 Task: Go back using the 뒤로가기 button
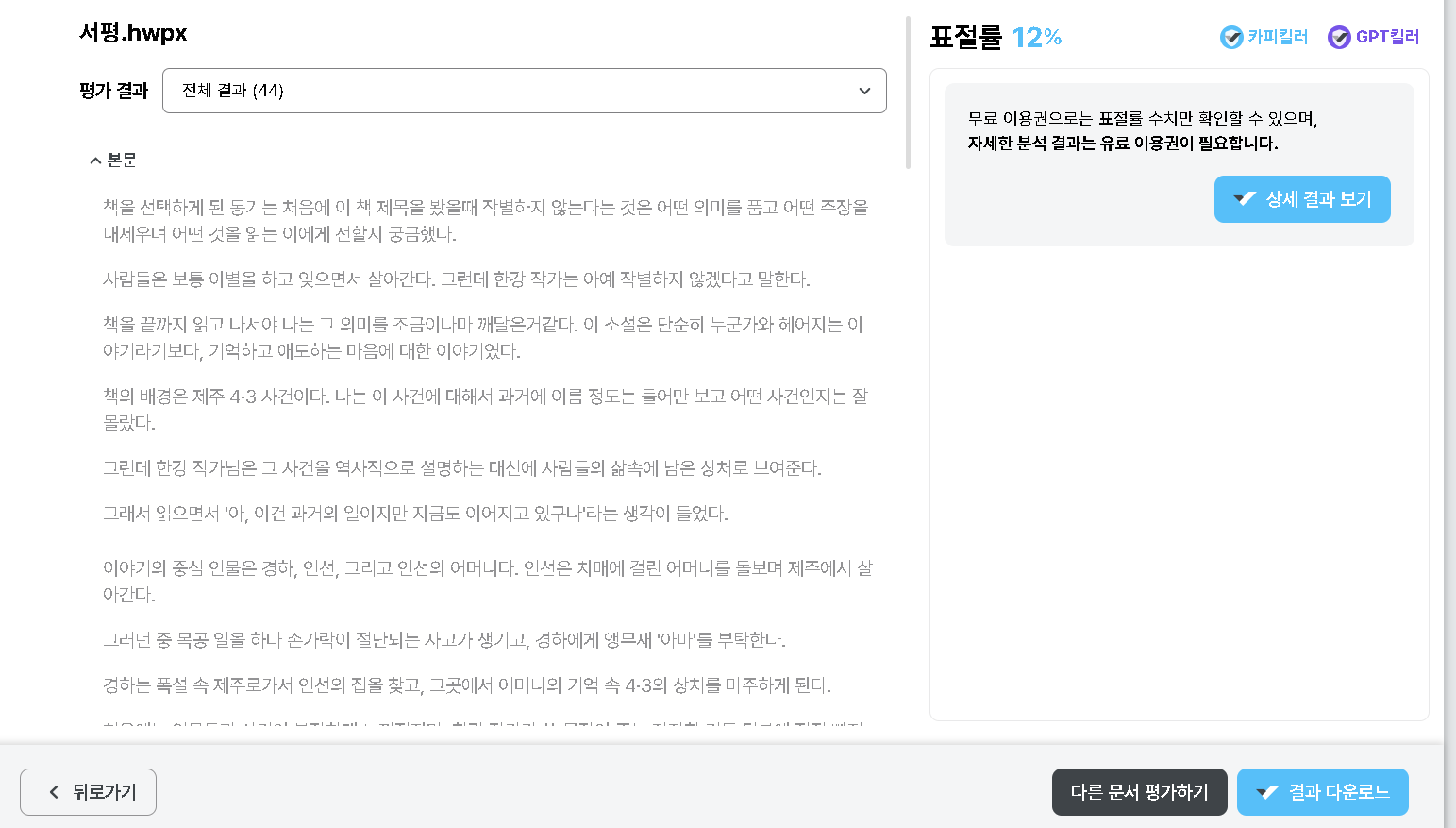(x=88, y=792)
